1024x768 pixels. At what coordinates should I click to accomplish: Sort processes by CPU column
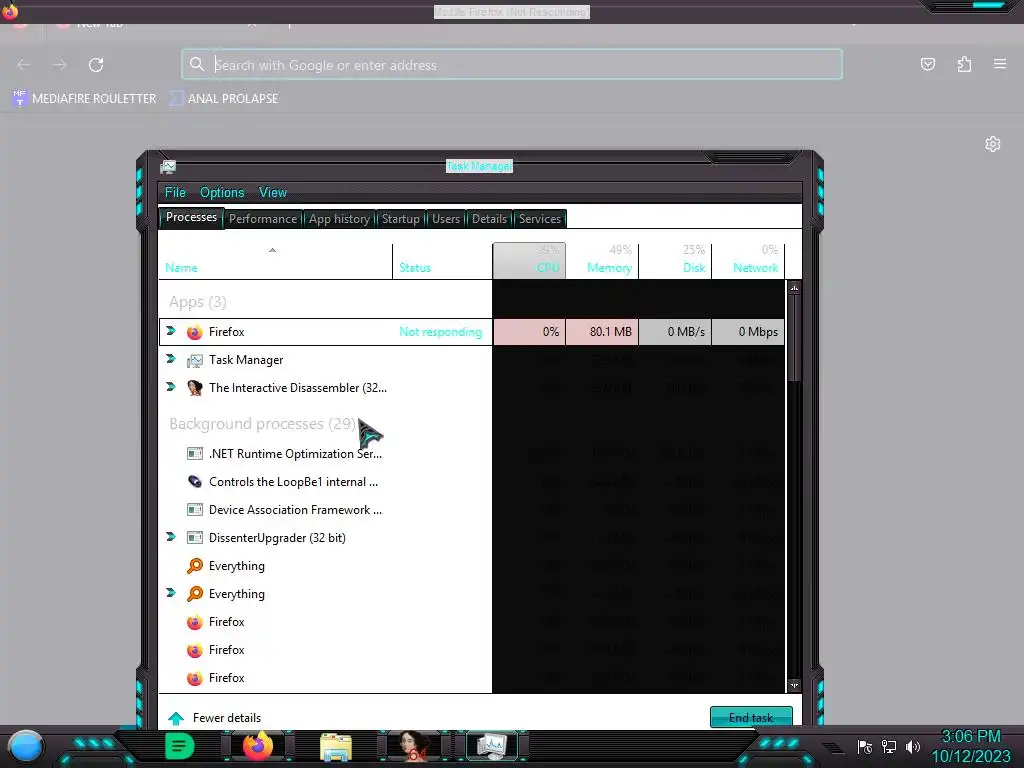click(529, 261)
